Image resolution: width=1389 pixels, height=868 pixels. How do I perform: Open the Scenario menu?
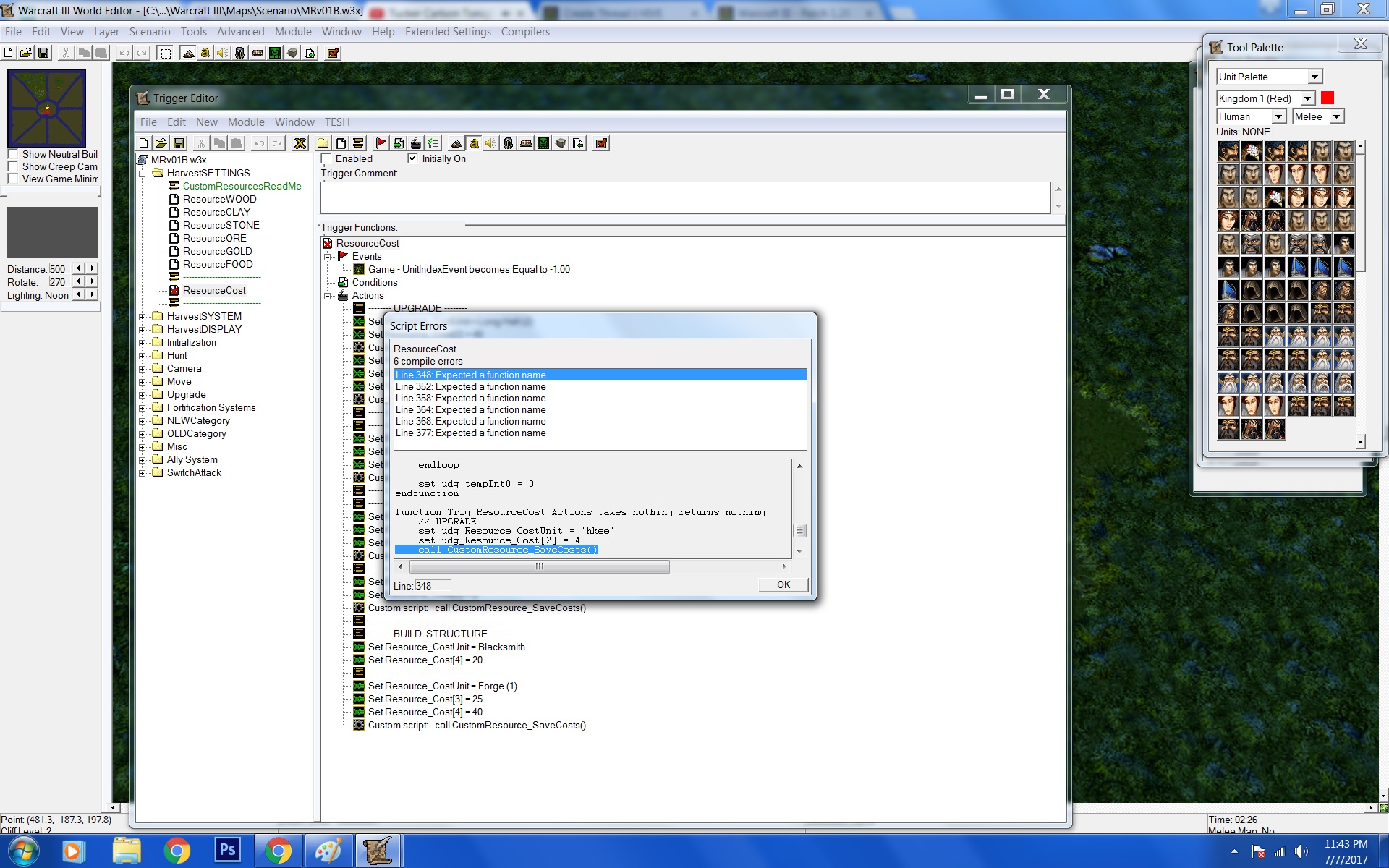[150, 32]
